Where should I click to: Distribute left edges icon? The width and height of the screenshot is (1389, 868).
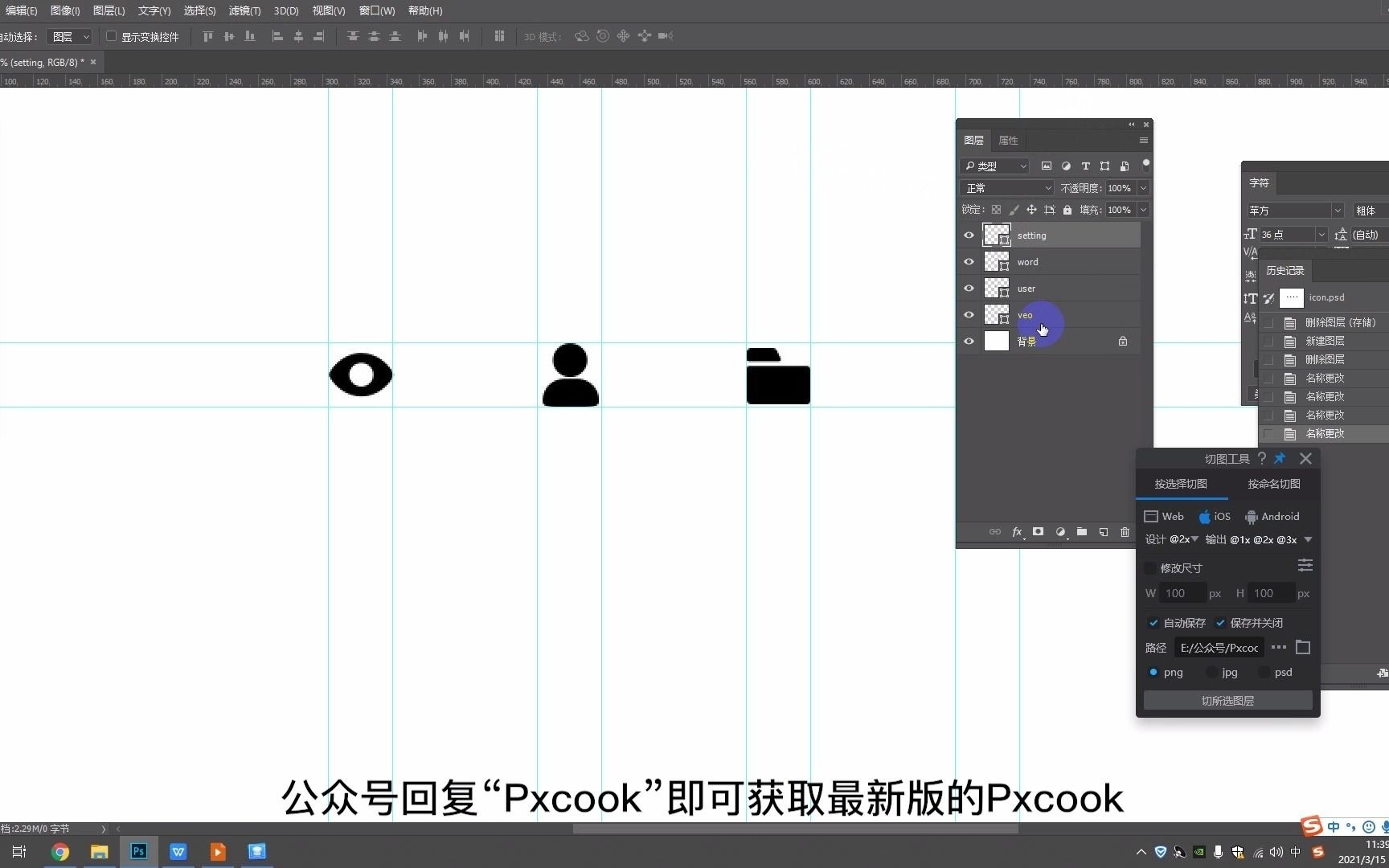coord(422,36)
